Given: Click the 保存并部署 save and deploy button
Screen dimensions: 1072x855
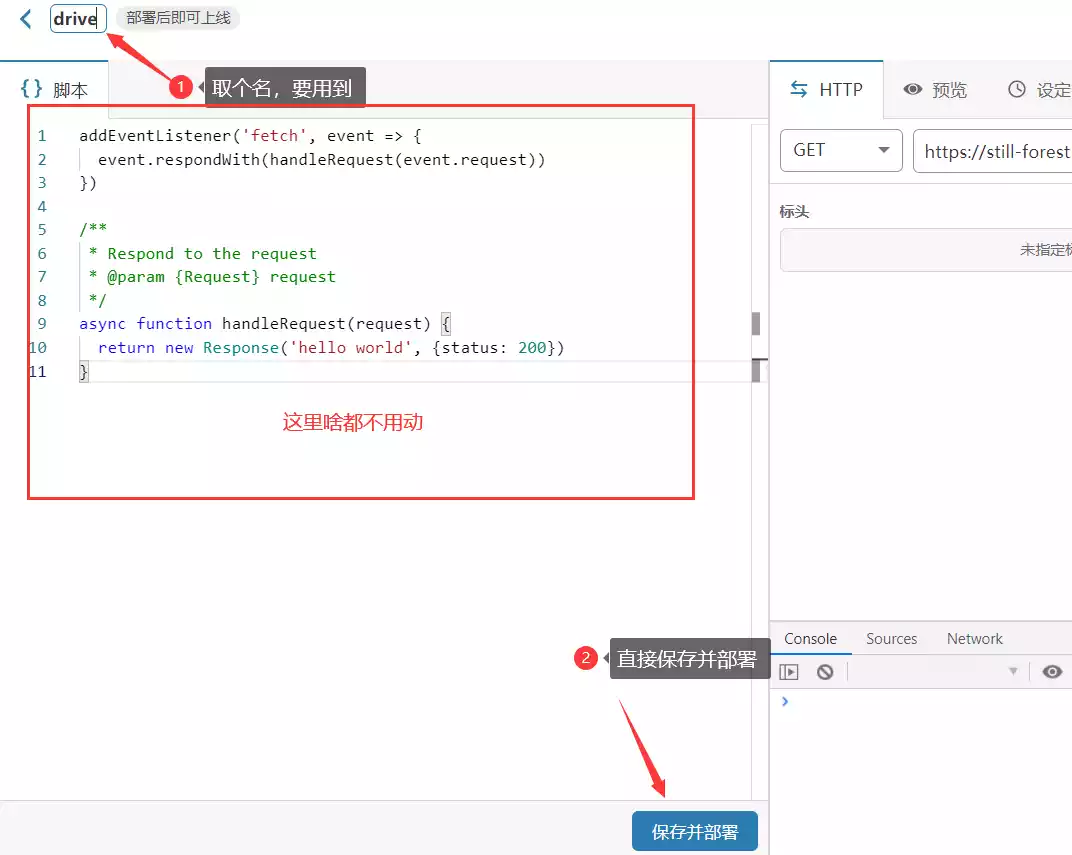Looking at the screenshot, I should [695, 831].
